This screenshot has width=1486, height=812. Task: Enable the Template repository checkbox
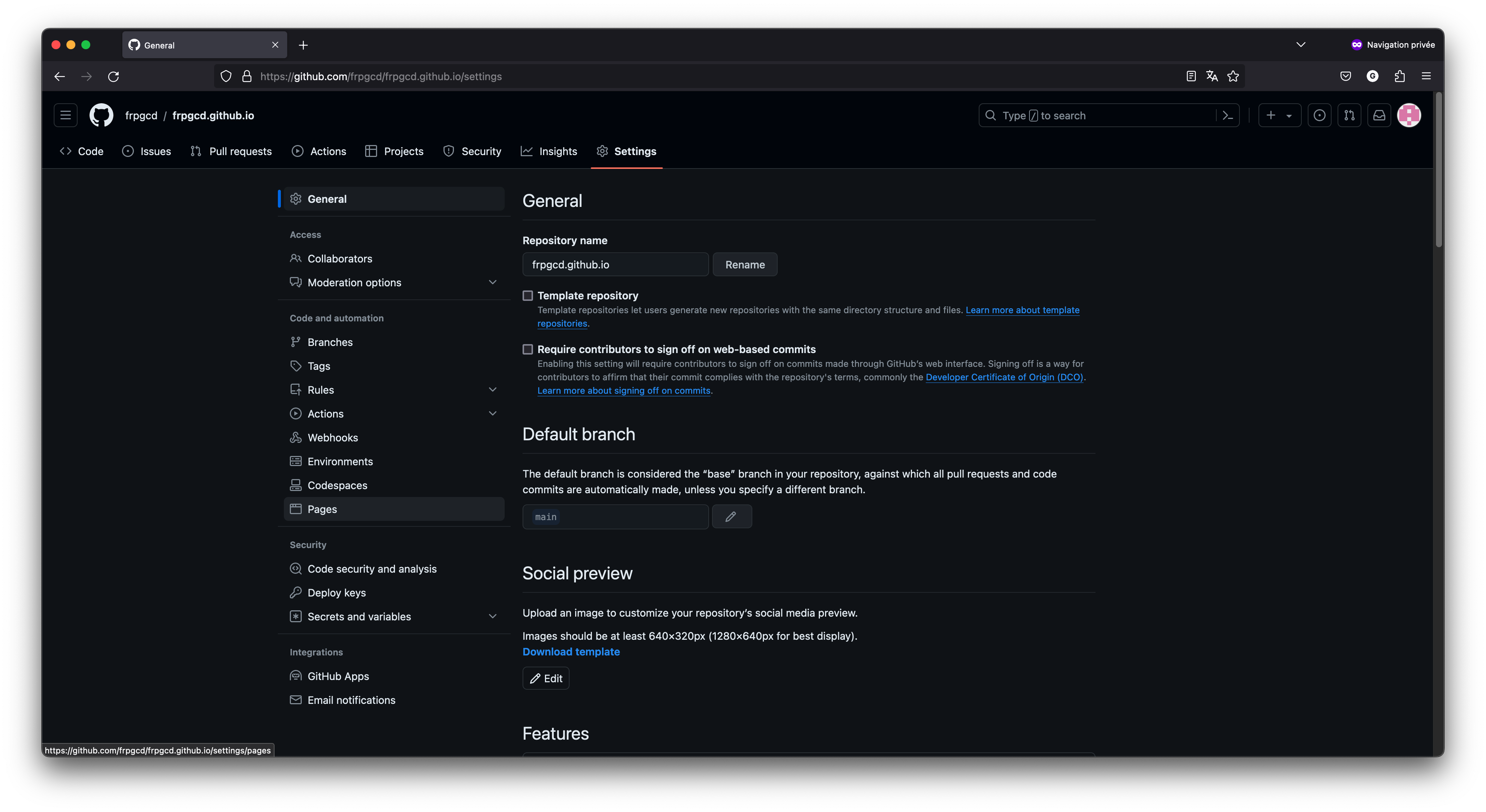tap(527, 296)
